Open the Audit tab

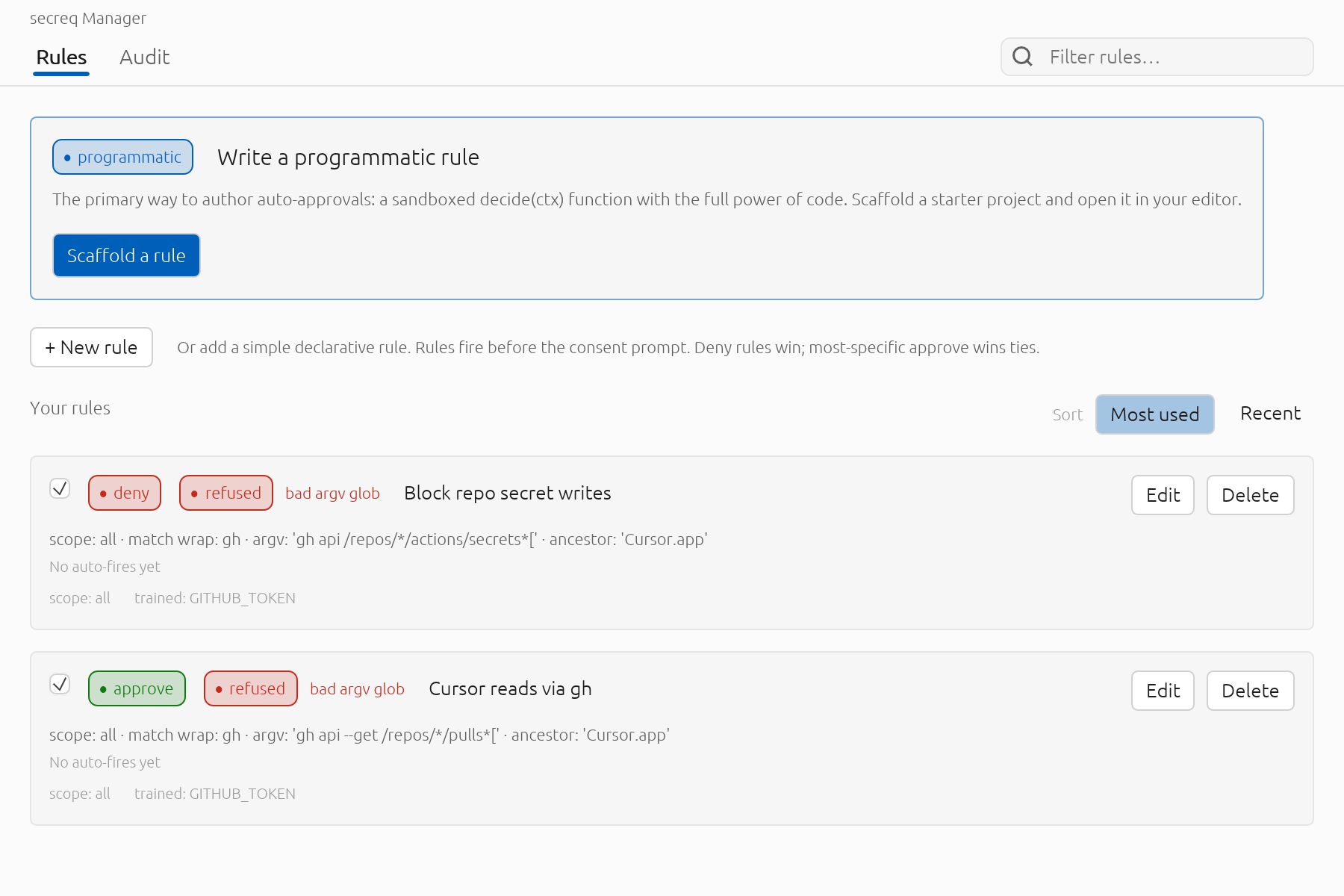[145, 57]
